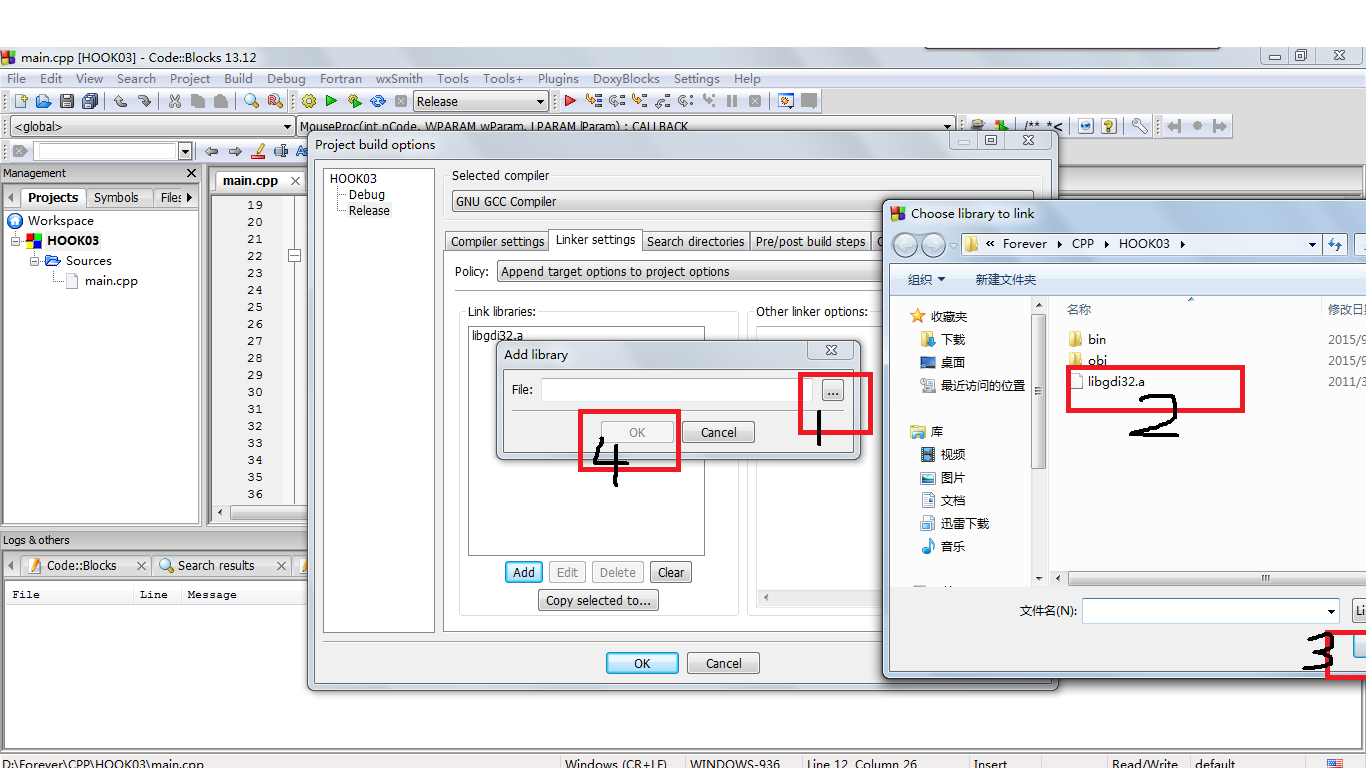
Task: Open the GNU GCC Compiler dropdown
Action: [x=742, y=201]
